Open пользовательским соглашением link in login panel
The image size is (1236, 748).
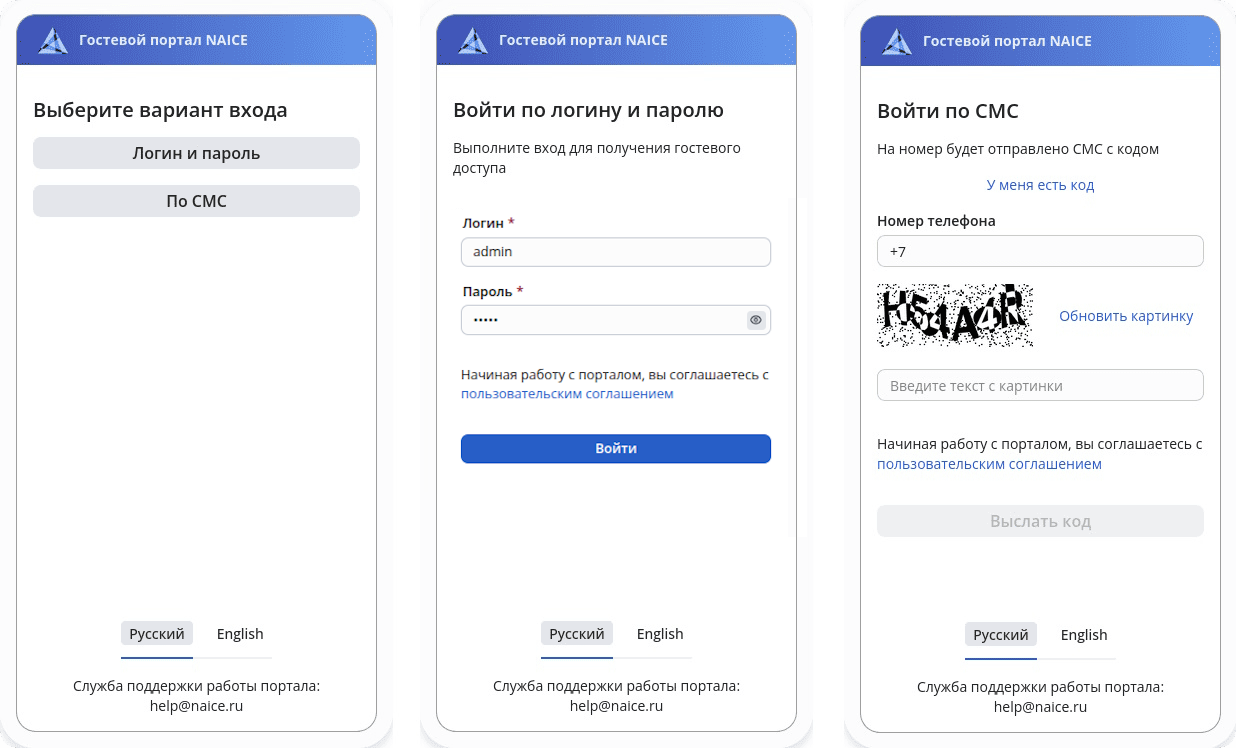point(567,394)
